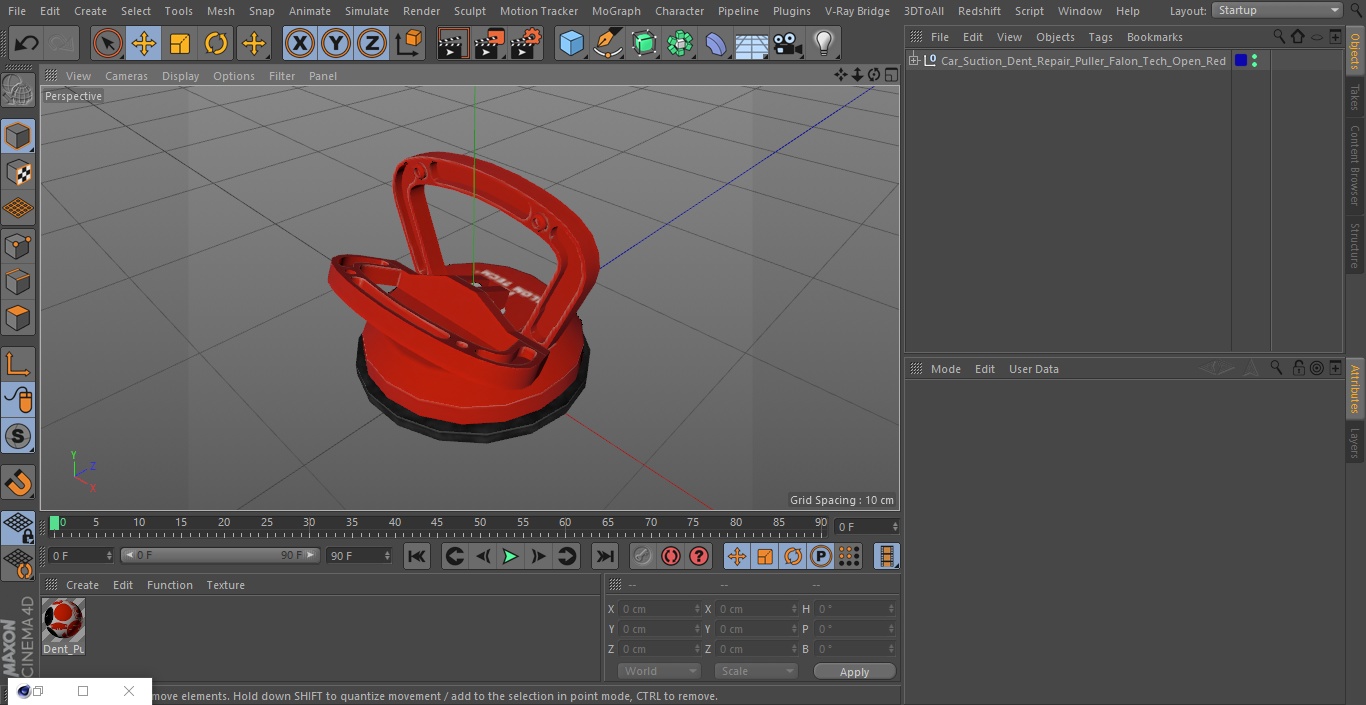Enable Points mode

tap(18, 245)
